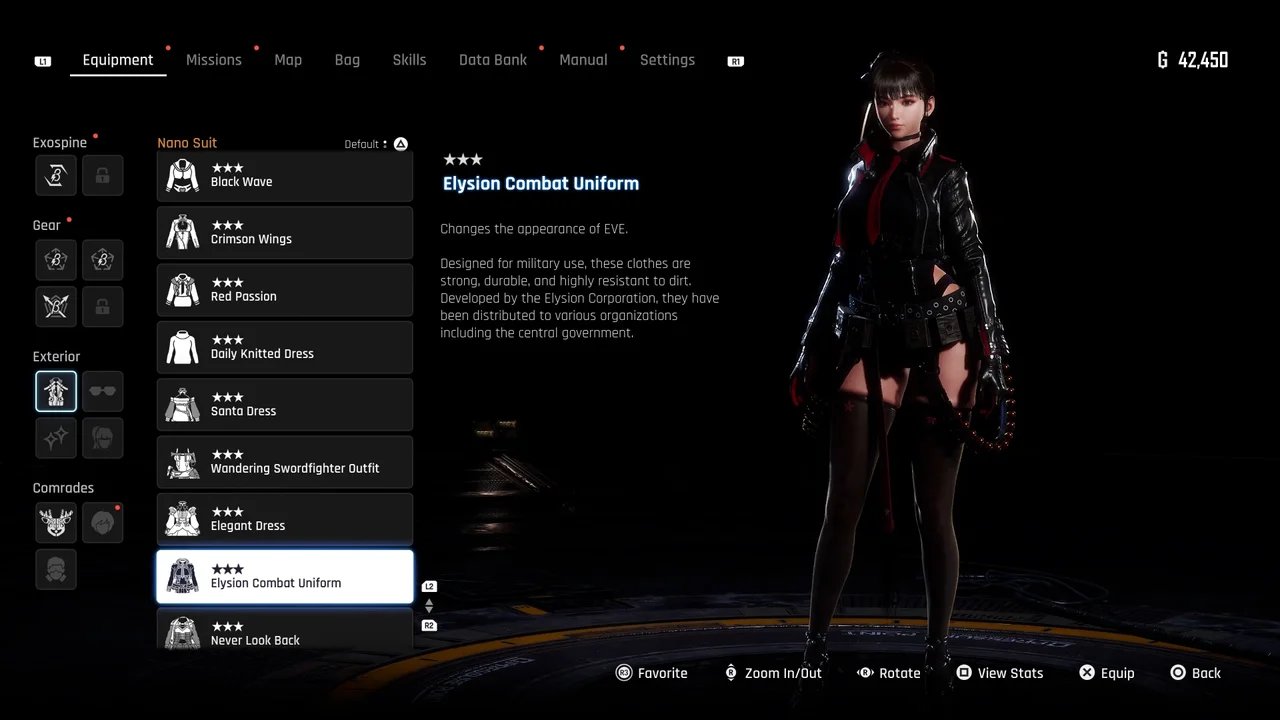Viewport: 1280px width, 720px height.
Task: Mark the suit as Favorite
Action: [x=652, y=673]
